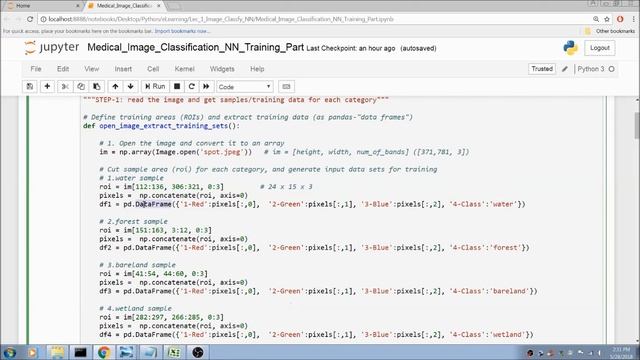
Task: Rename notebook via Medical_Image_Classification_NN_Training_Part title
Action: click(196, 48)
